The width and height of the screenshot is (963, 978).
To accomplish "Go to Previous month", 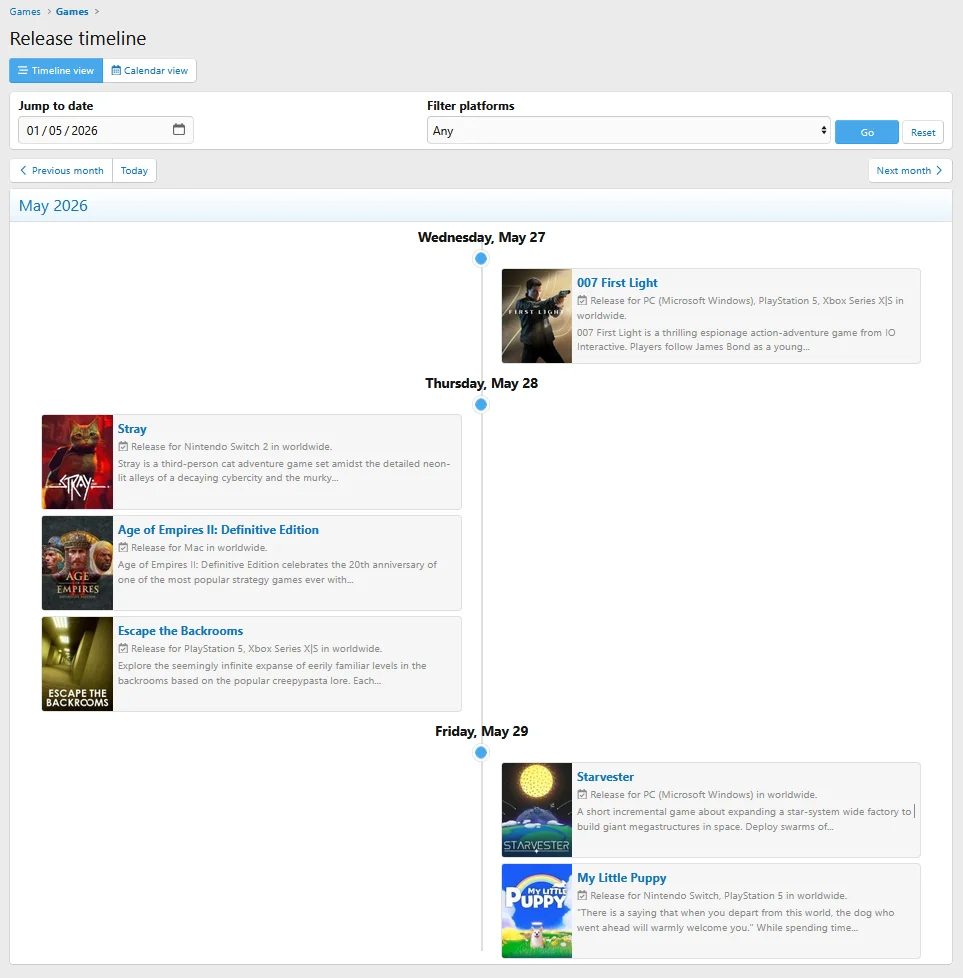I will 61,170.
